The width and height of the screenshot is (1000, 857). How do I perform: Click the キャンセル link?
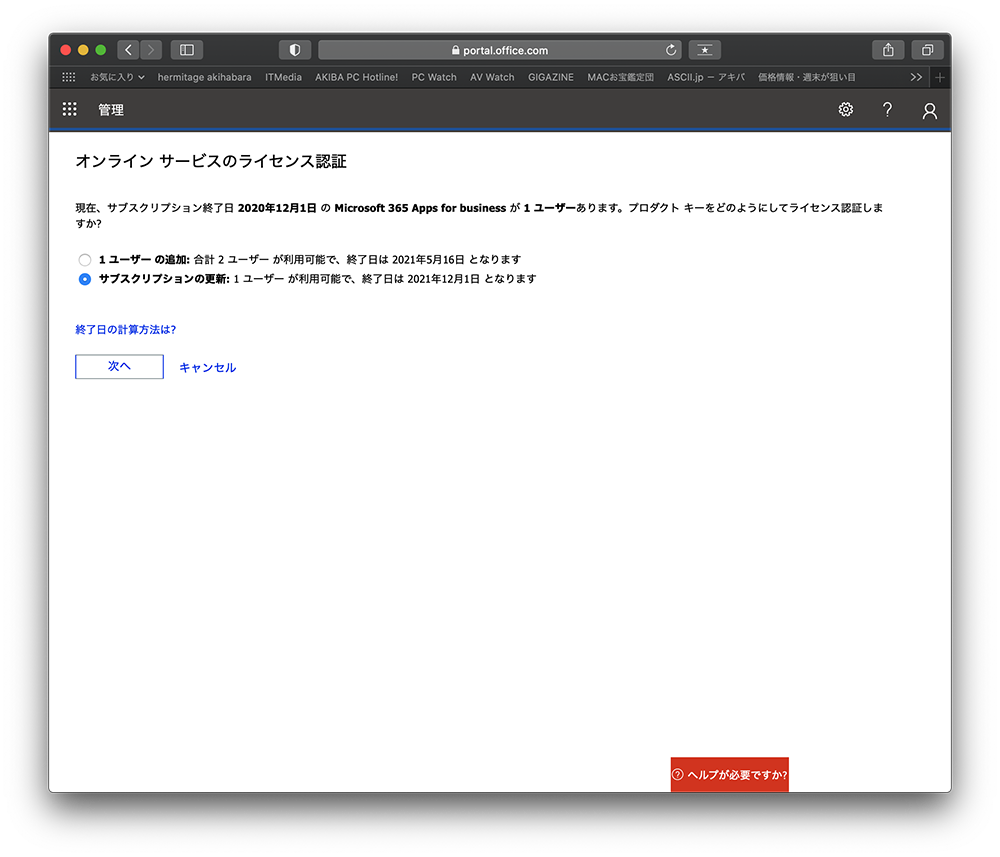pos(207,367)
